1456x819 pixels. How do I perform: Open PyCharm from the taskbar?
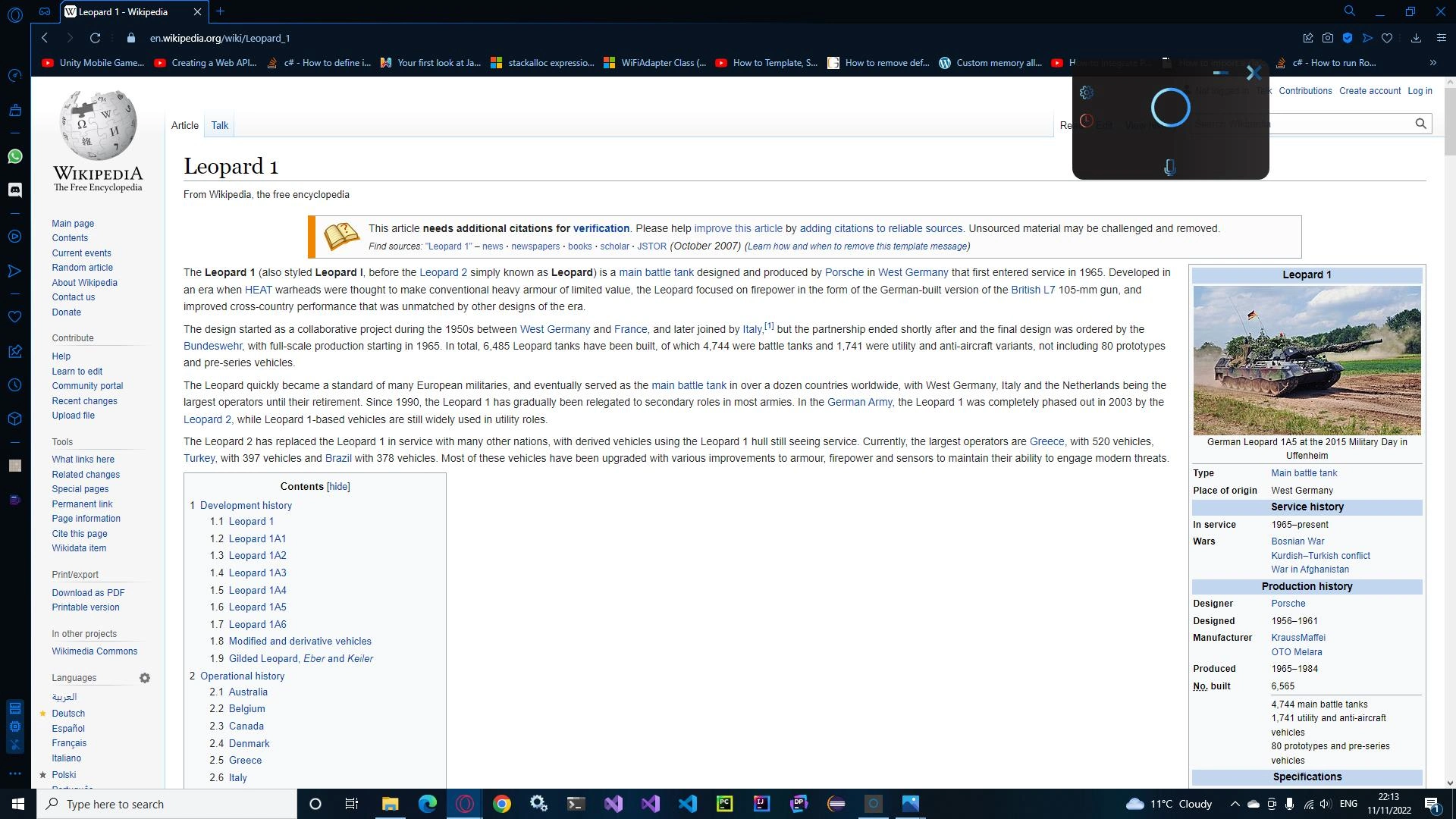[725, 804]
